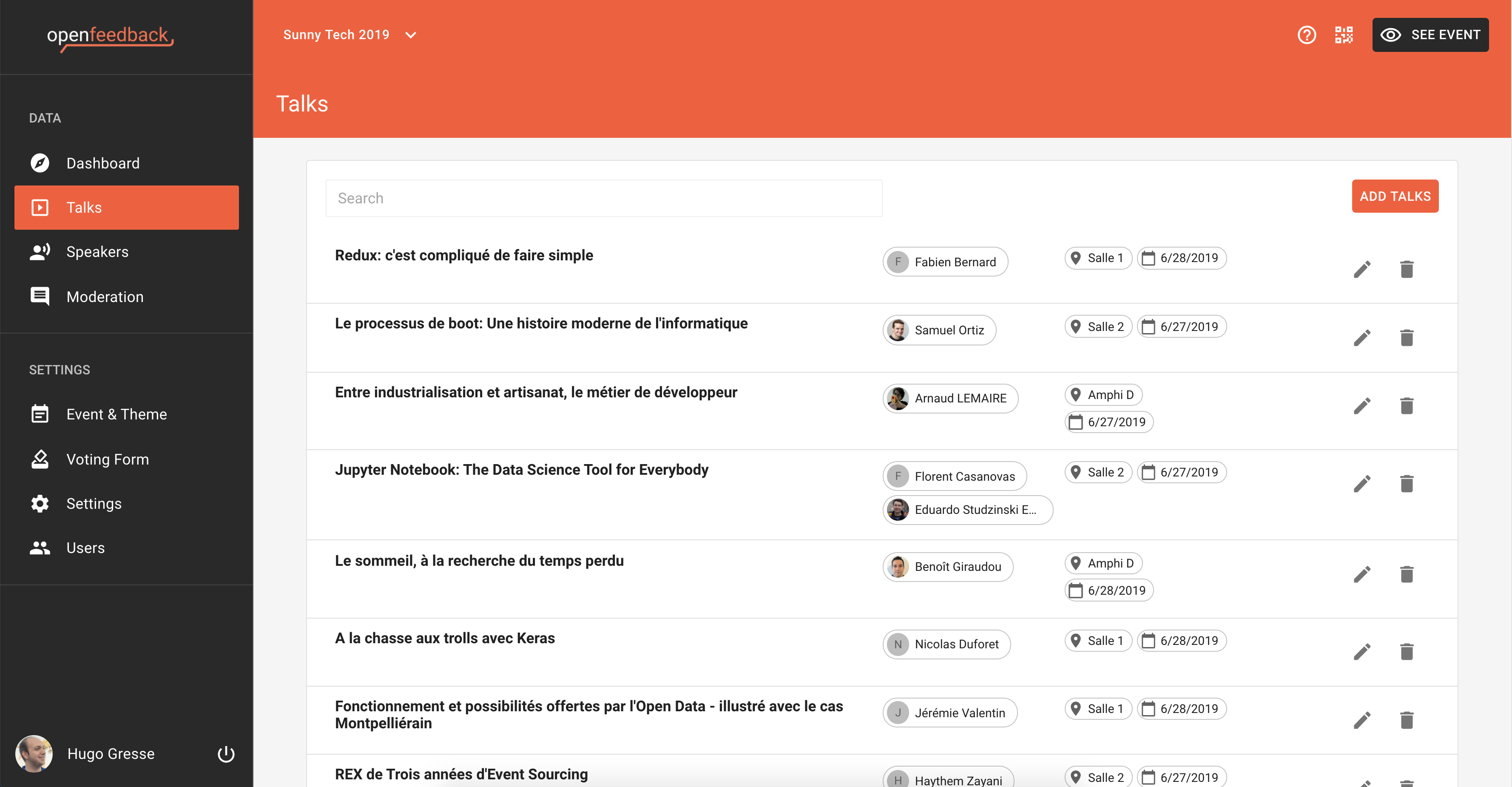
Task: Delete the talk A la chasse aux trolls avec Keras
Action: (x=1407, y=651)
